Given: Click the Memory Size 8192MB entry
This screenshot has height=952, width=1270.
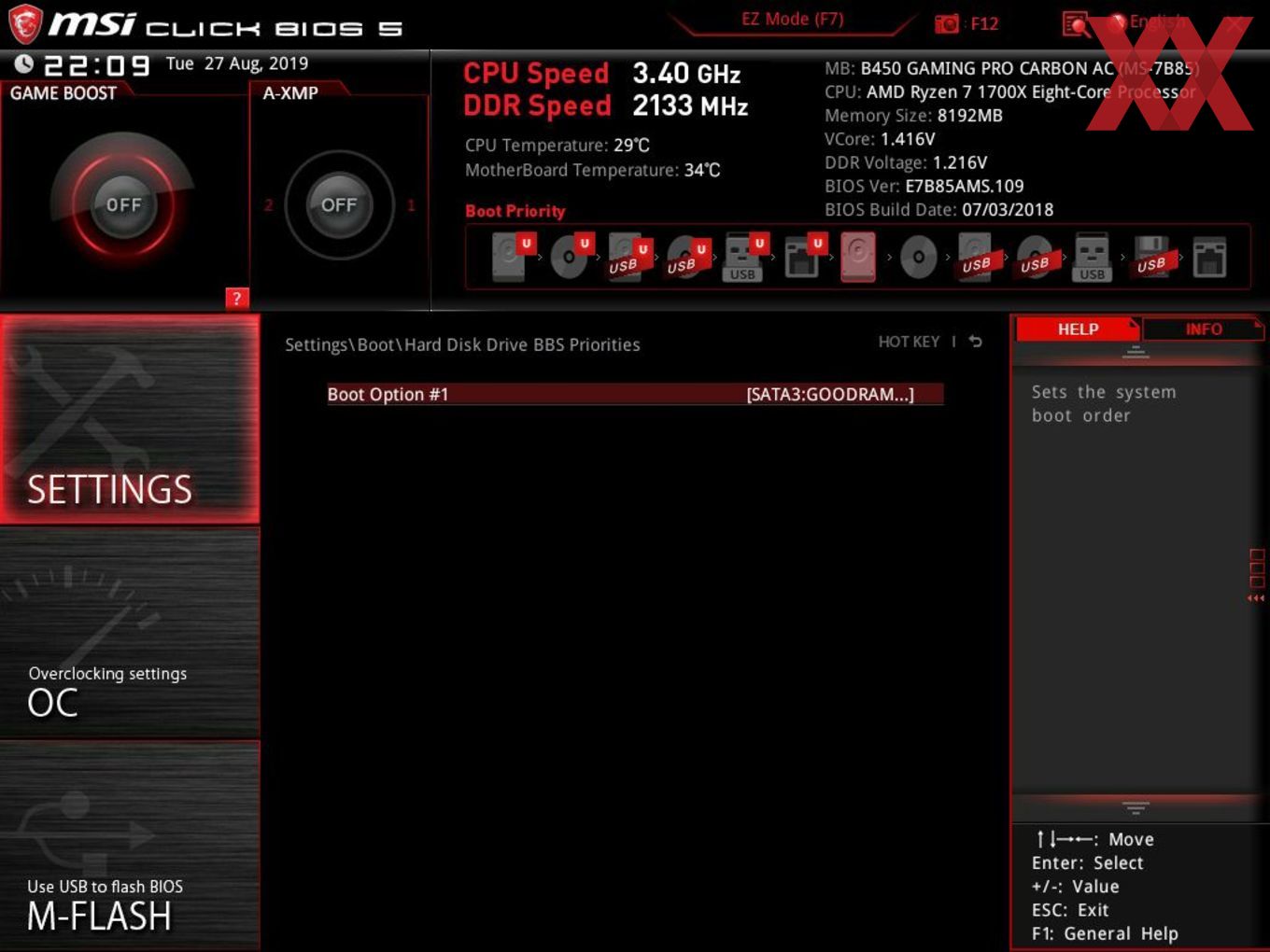Looking at the screenshot, I should 913,116.
